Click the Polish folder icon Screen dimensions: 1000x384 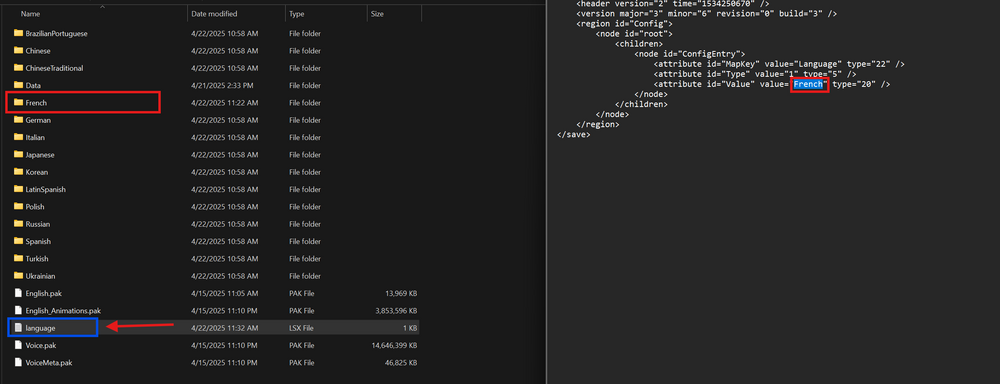point(18,207)
